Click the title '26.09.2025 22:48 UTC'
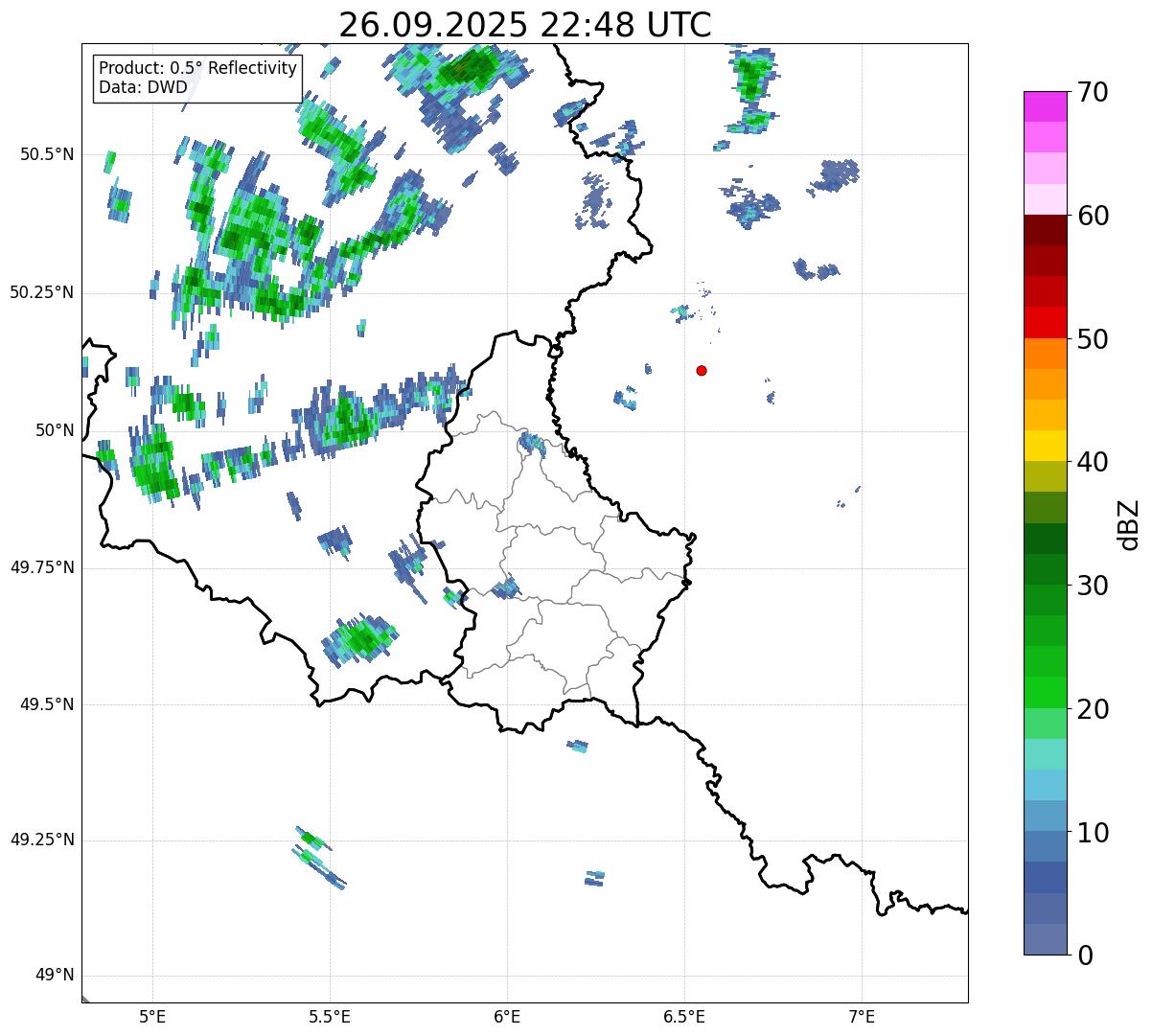Viewport: 1152px width, 1036px height. (x=525, y=24)
